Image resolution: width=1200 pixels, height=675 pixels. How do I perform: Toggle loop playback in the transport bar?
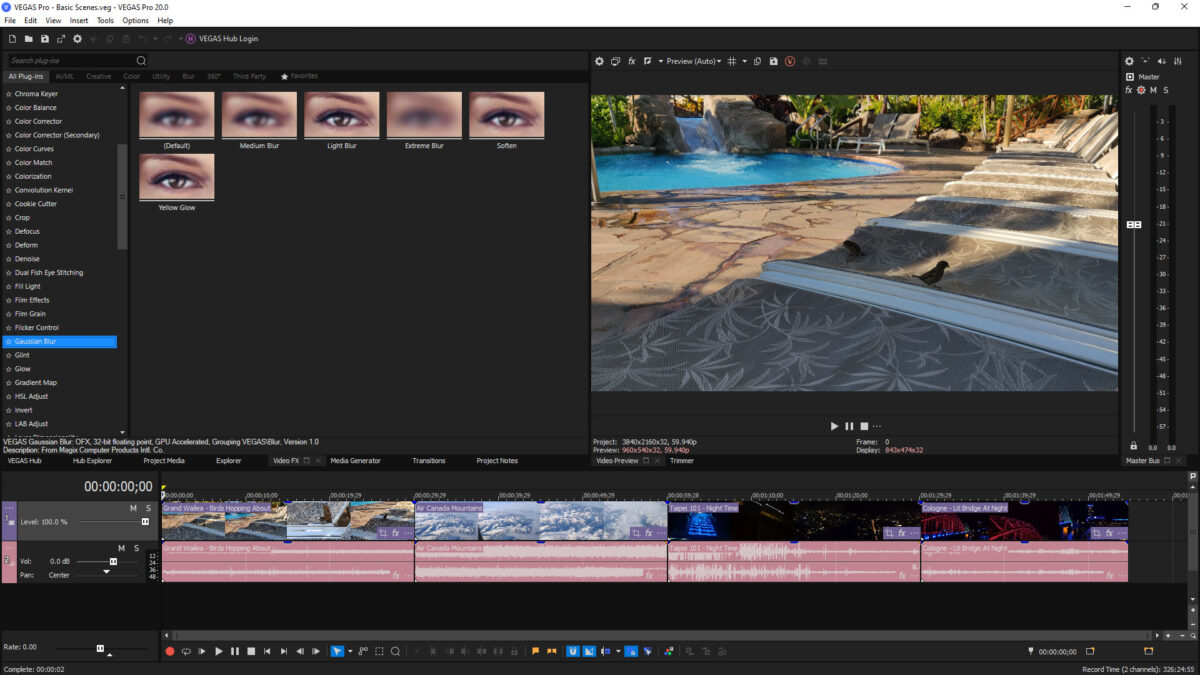click(x=186, y=651)
